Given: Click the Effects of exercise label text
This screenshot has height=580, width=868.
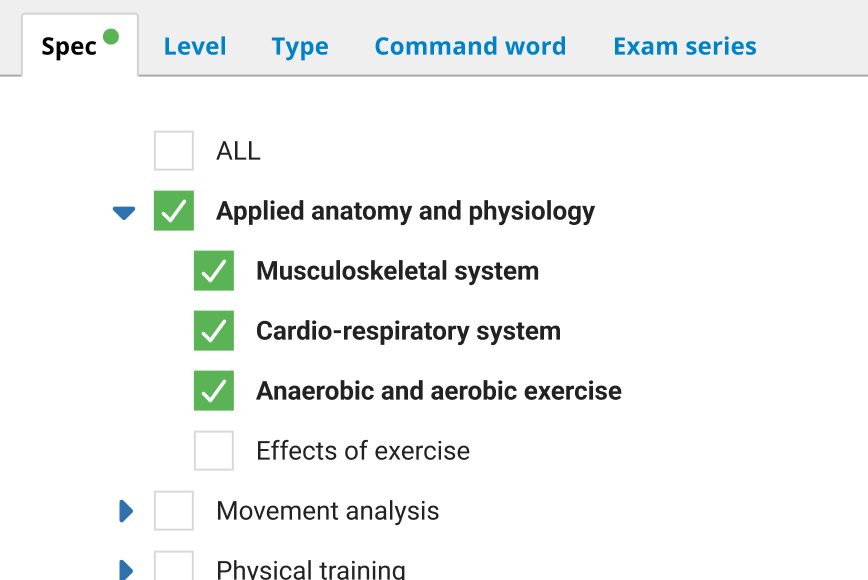Looking at the screenshot, I should tap(363, 451).
